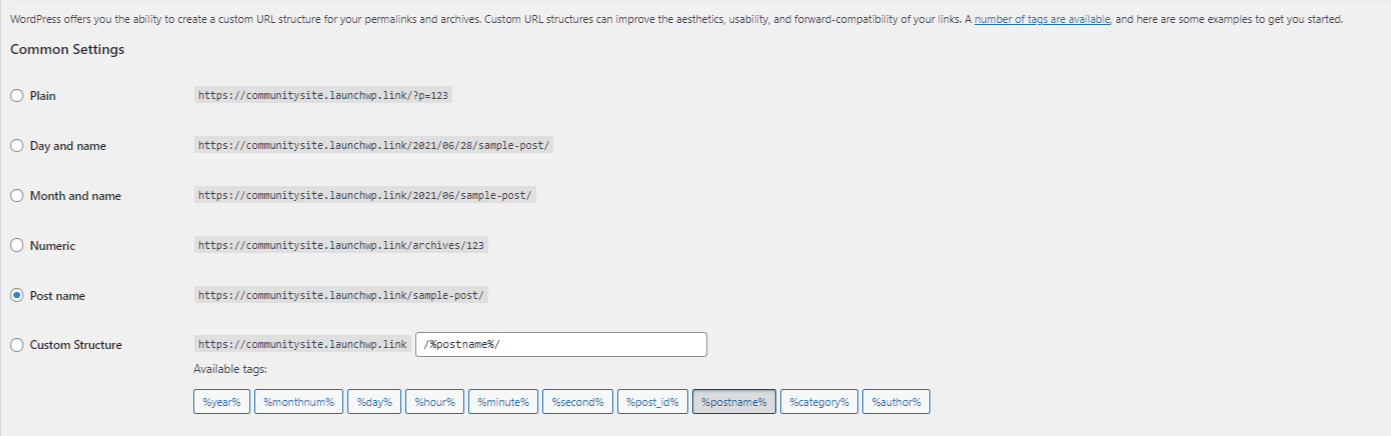Click the custom structure text field

click(561, 345)
